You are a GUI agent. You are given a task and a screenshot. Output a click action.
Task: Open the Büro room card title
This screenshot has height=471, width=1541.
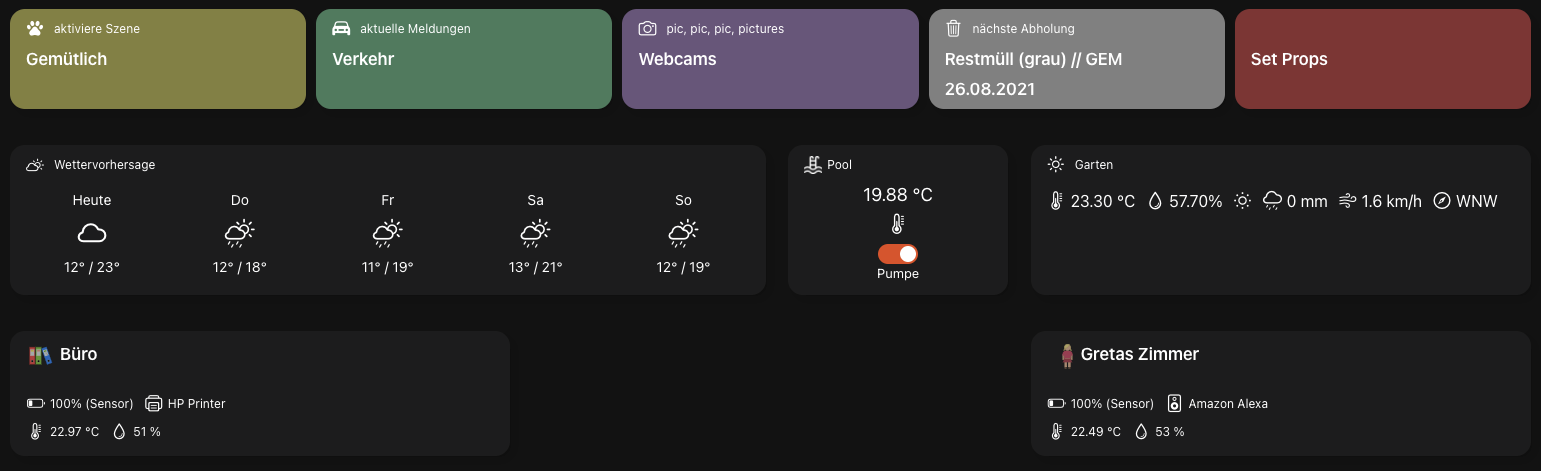78,354
